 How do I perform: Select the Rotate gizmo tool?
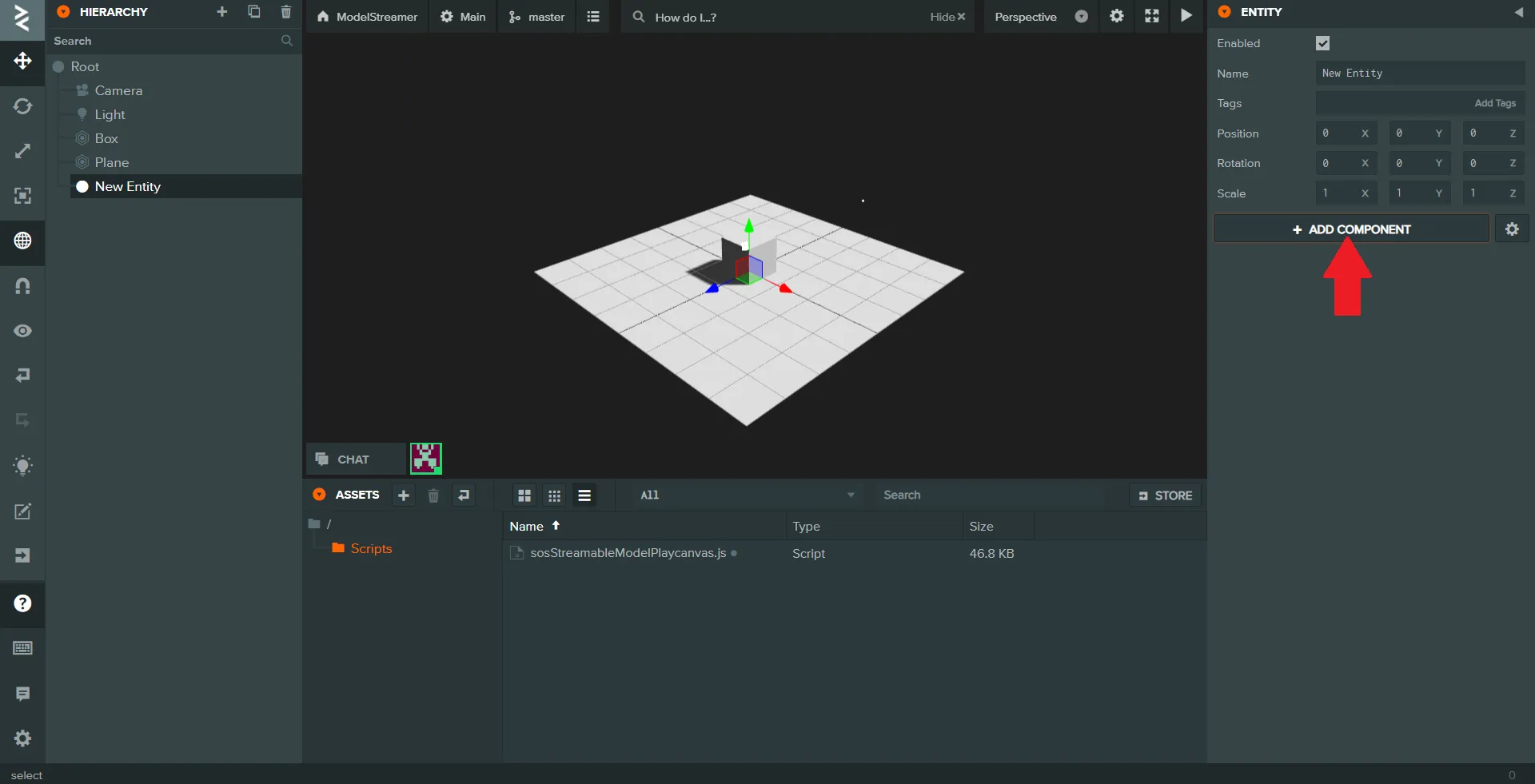tap(22, 106)
